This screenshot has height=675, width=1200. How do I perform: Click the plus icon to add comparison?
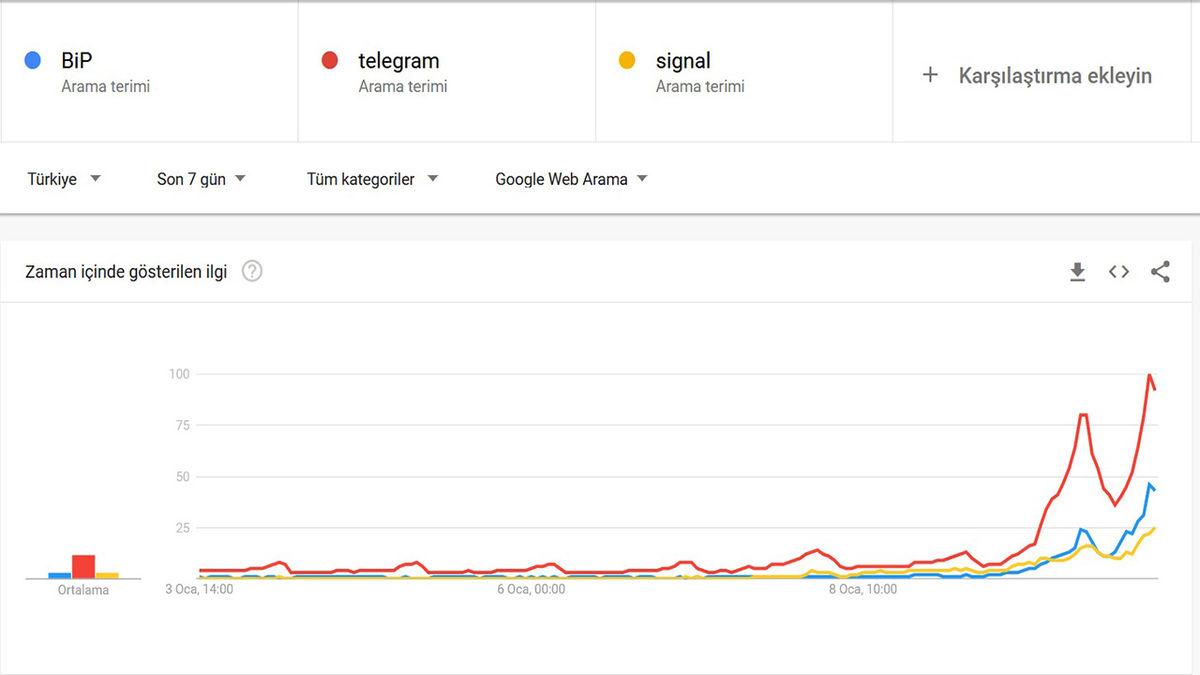[x=930, y=75]
